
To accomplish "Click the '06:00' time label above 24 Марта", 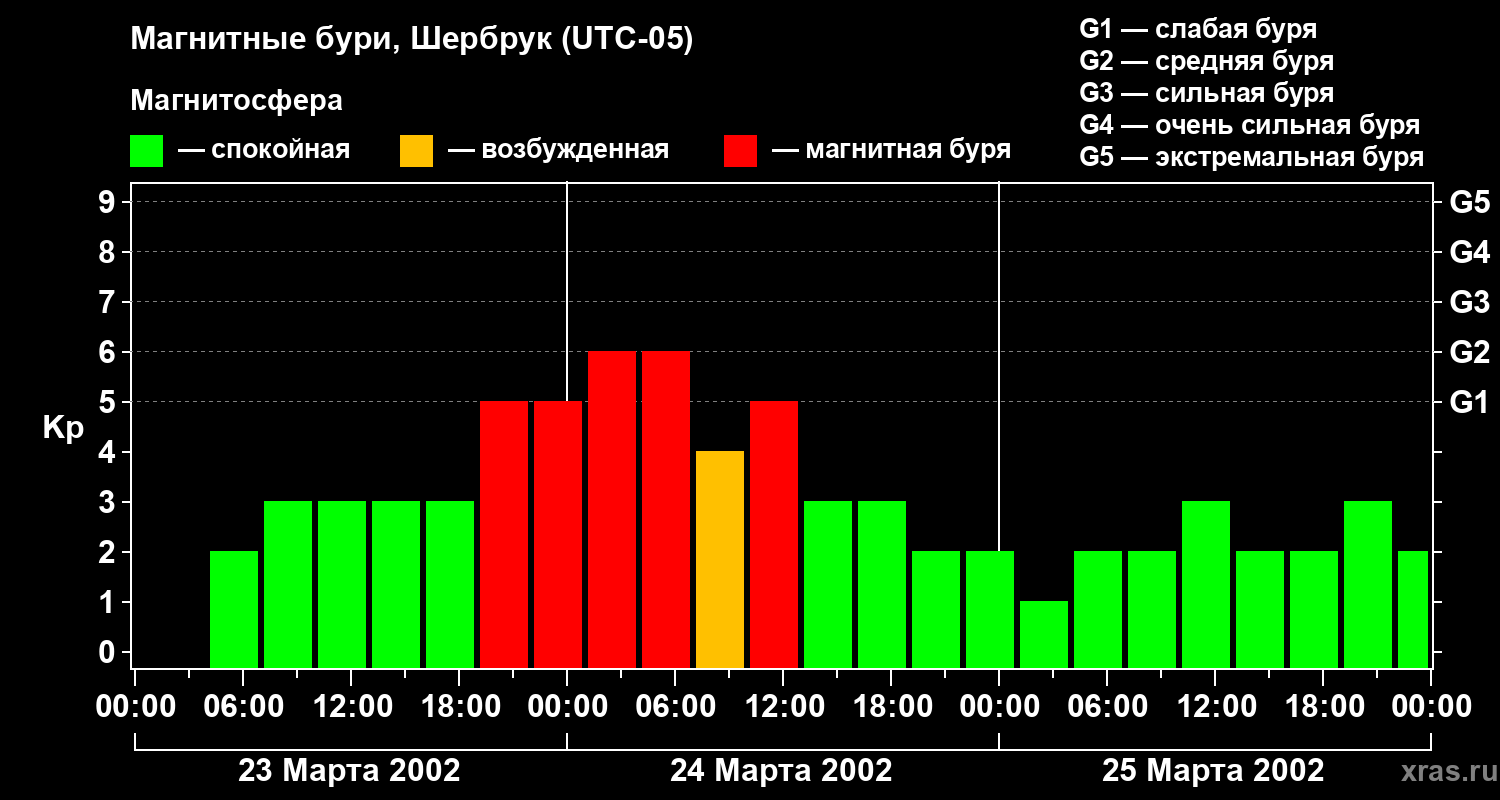I will point(674,706).
